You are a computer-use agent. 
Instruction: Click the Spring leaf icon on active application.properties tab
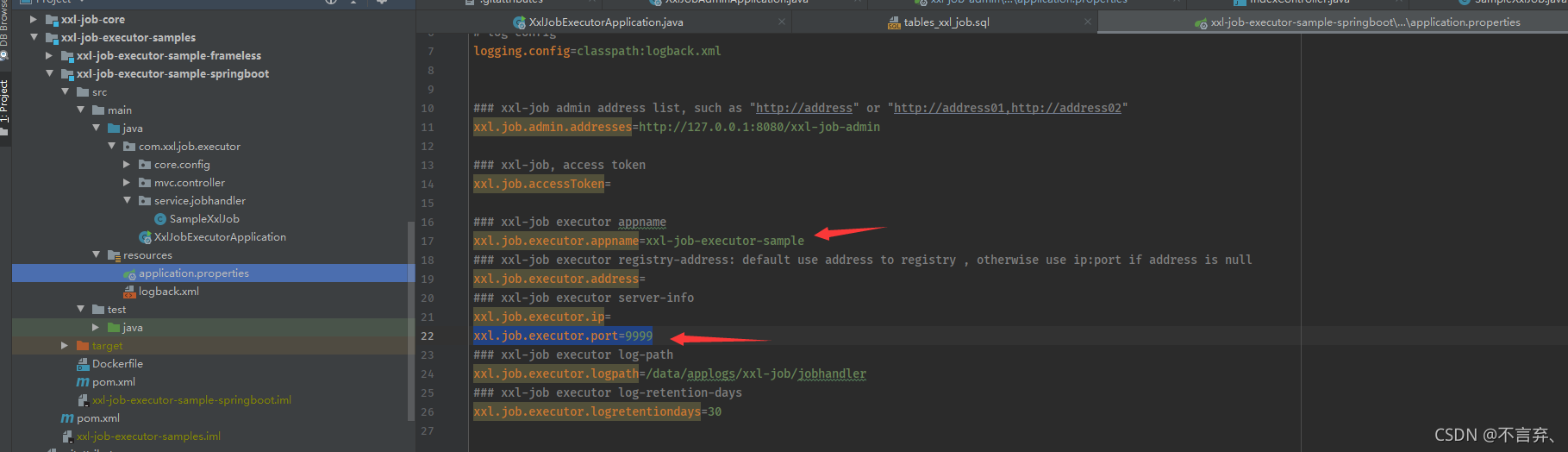(x=1201, y=22)
